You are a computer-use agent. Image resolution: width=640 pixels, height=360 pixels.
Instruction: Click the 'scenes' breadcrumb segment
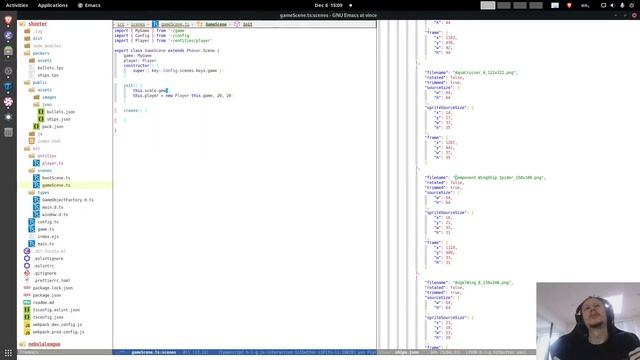click(138, 25)
